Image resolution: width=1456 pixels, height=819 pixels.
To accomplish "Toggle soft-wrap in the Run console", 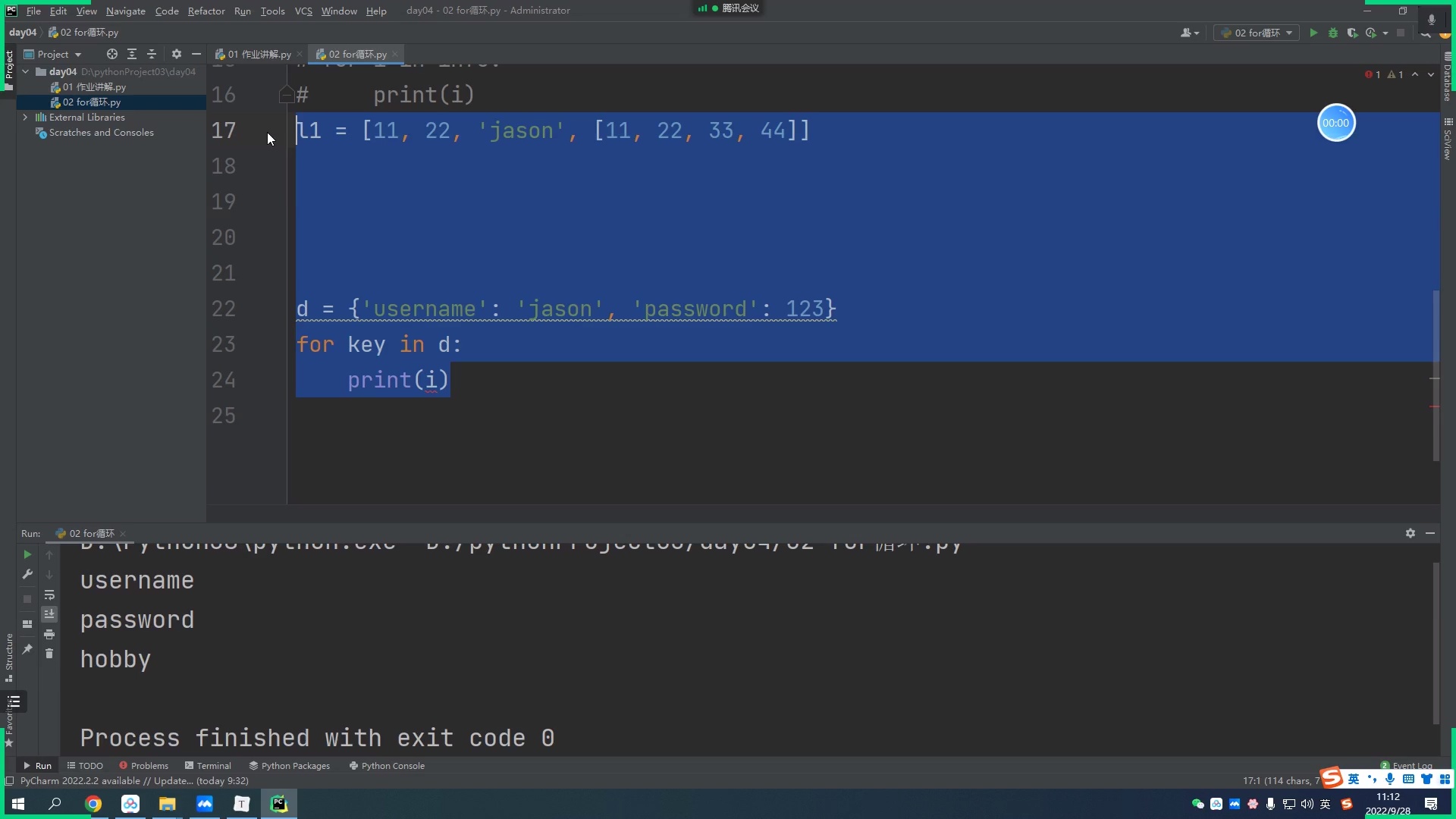I will pyautogui.click(x=49, y=595).
